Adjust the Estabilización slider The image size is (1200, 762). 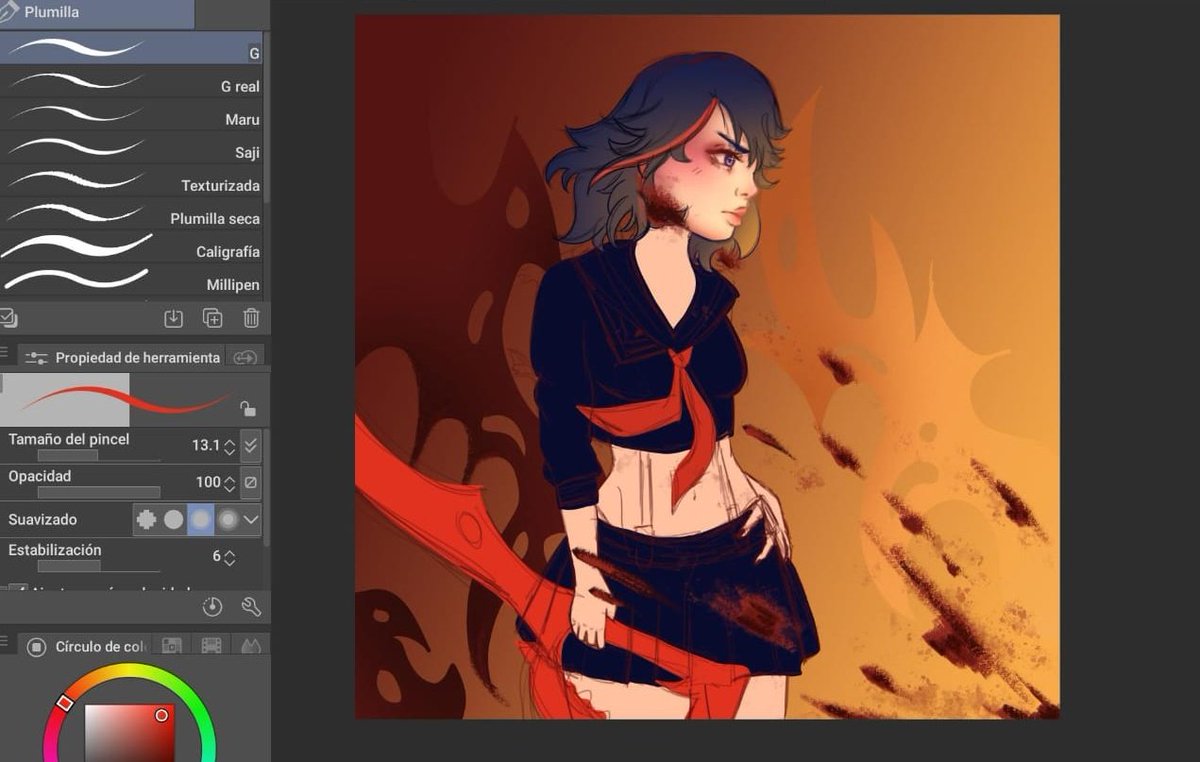(99, 566)
